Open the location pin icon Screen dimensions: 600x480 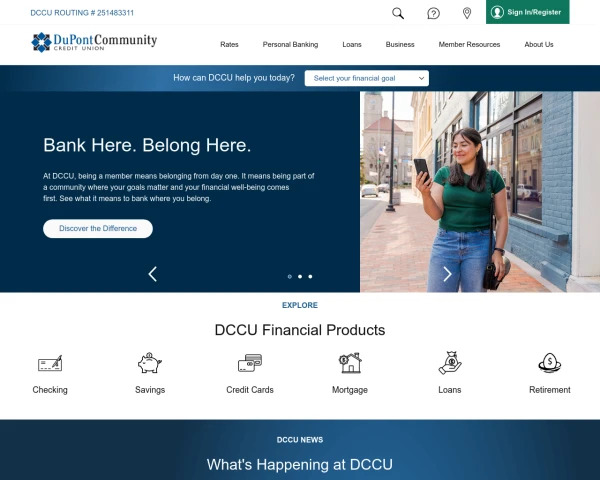coord(467,13)
